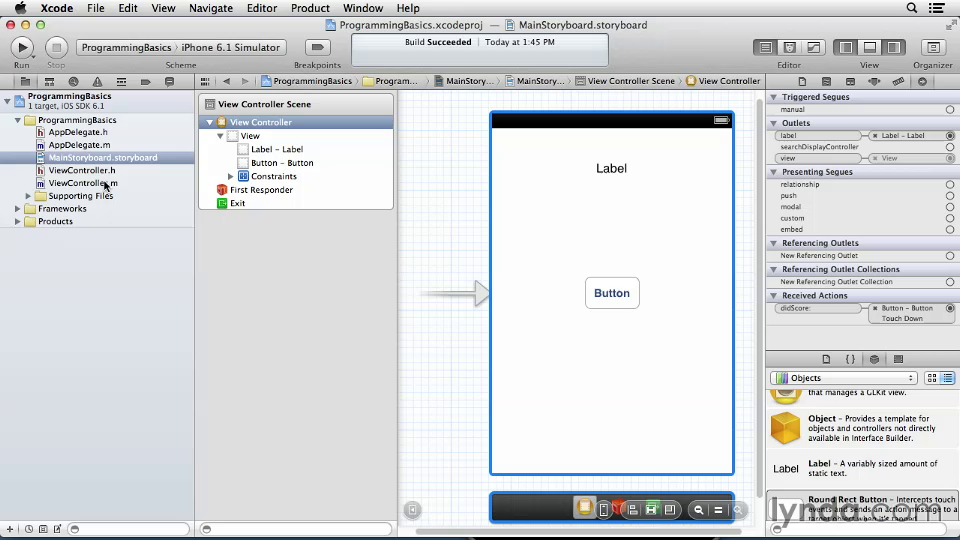960x540 pixels.
Task: Run the project with the Run button
Action: pos(22,47)
